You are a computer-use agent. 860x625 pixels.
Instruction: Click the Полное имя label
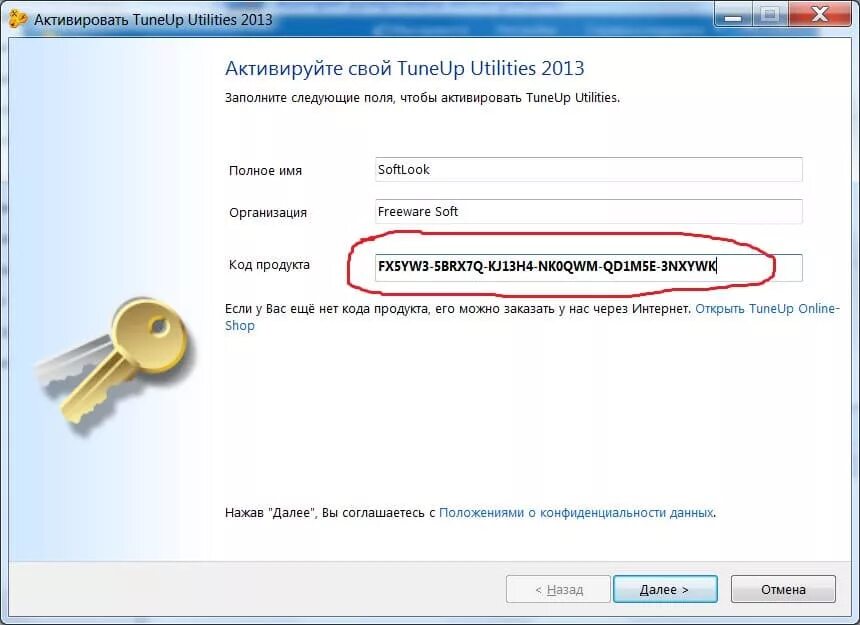265,171
